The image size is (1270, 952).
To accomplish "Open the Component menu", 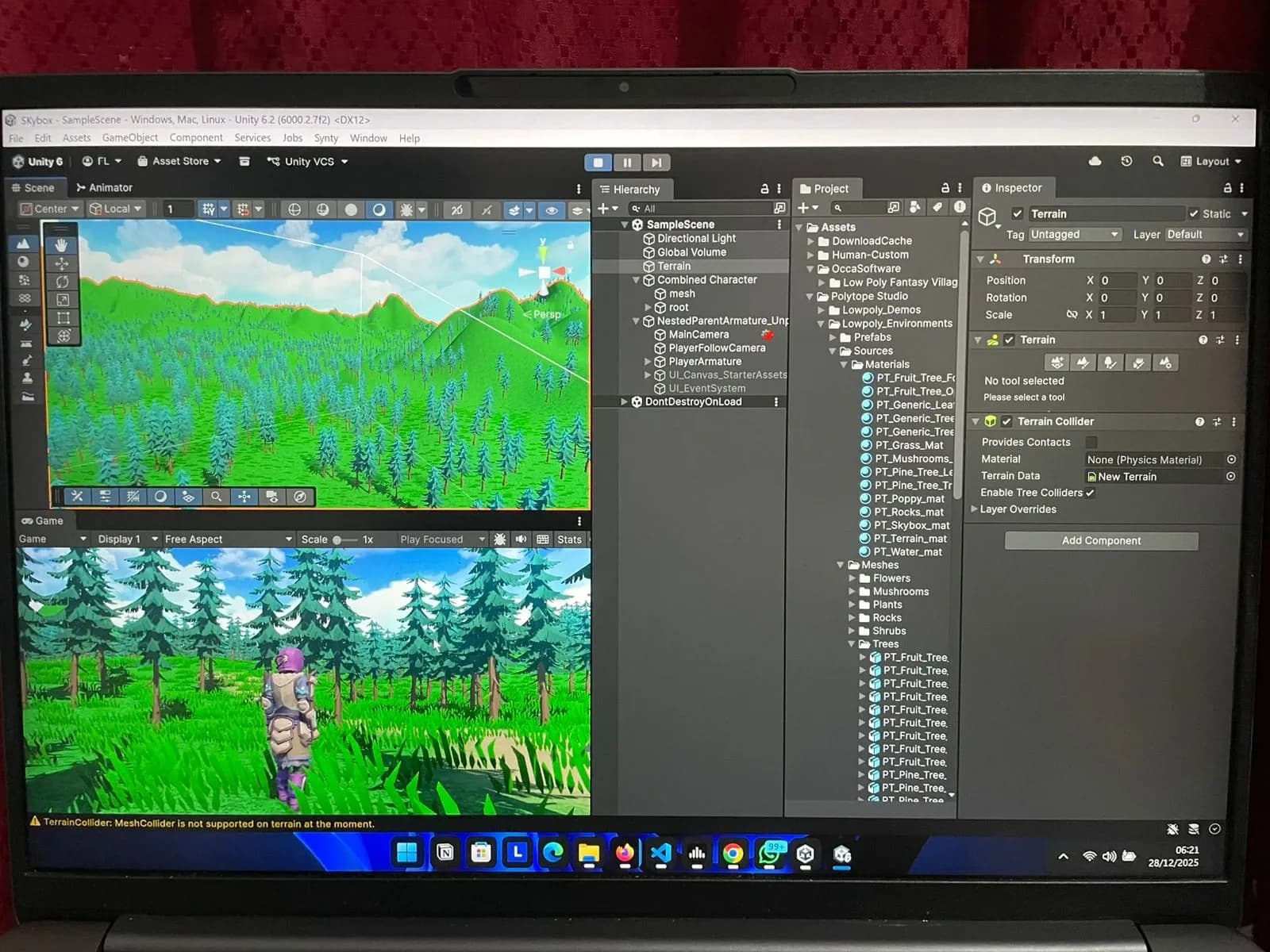I will pyautogui.click(x=196, y=137).
